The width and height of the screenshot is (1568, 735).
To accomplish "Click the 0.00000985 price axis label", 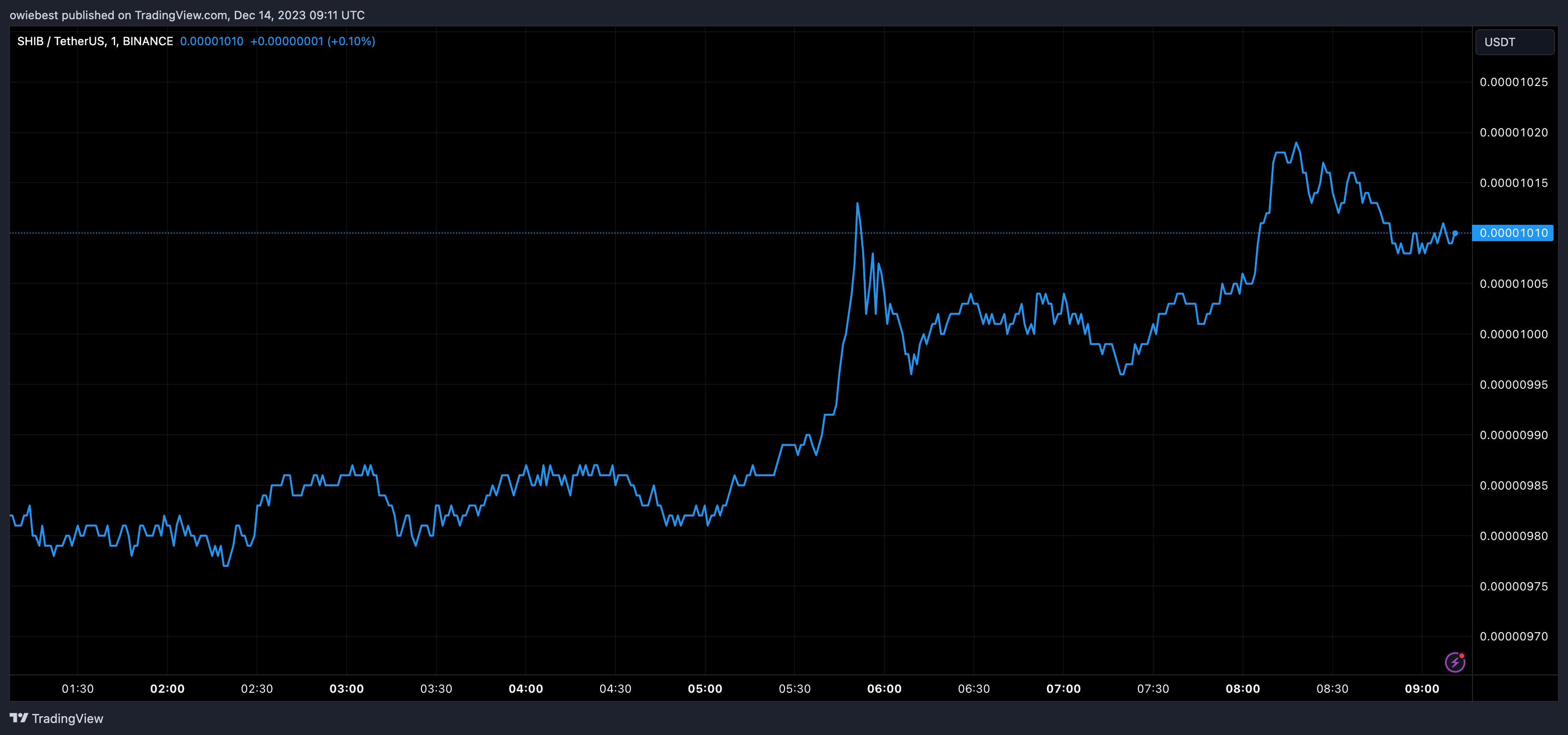I will tap(1513, 485).
